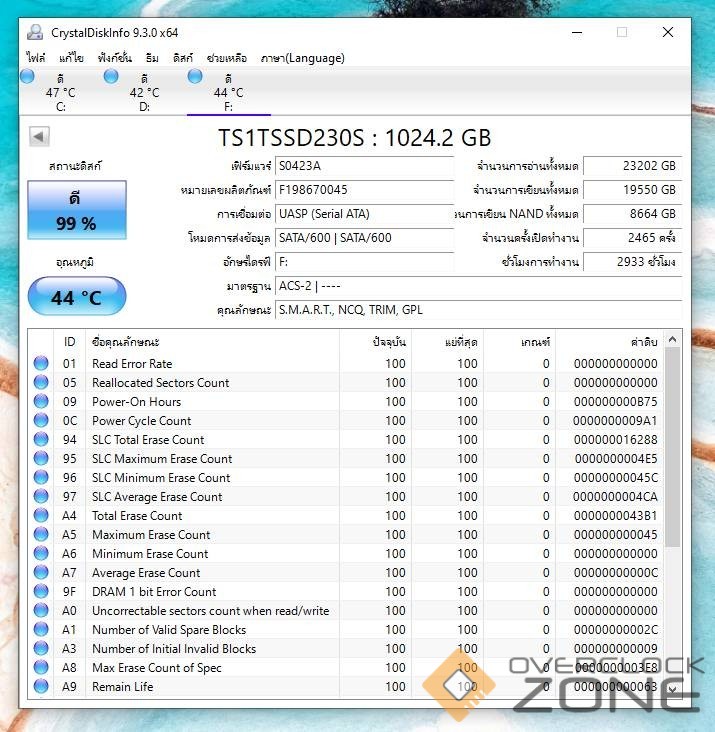Switch to the C: drive tab at 47 °C

(61, 92)
